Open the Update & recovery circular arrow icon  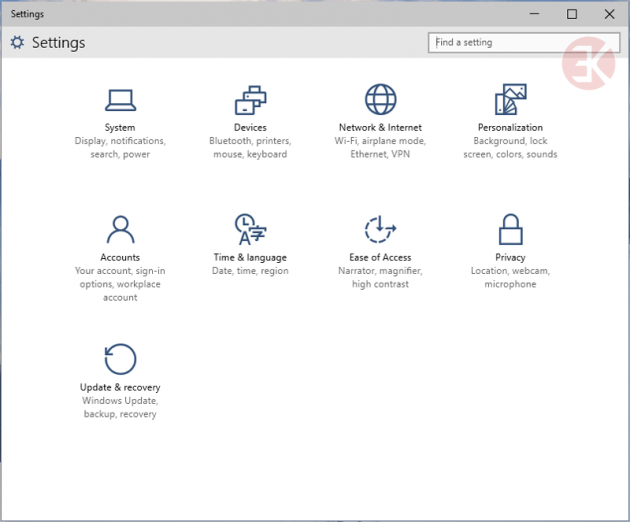click(120, 359)
